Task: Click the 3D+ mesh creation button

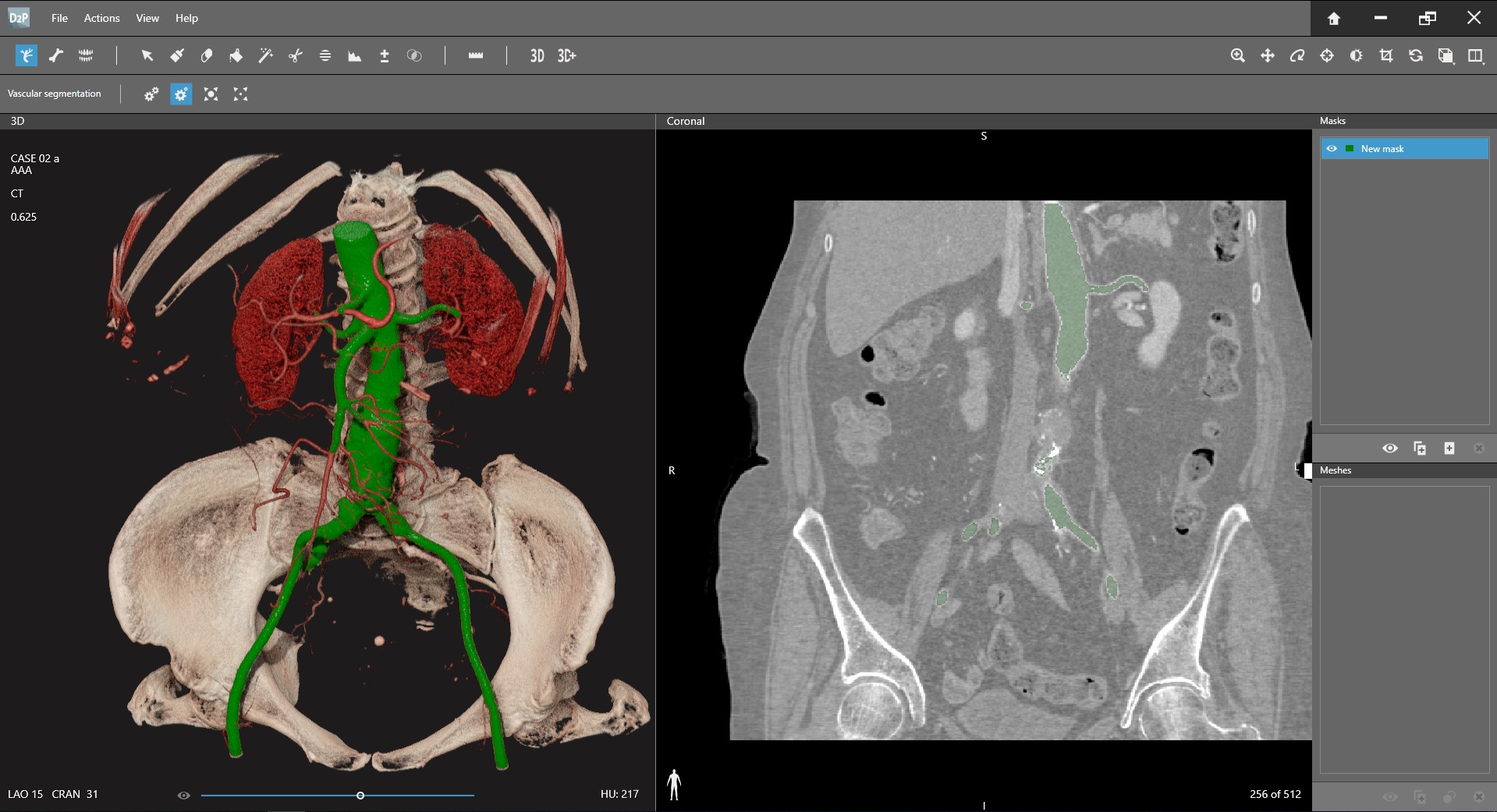Action: click(566, 55)
